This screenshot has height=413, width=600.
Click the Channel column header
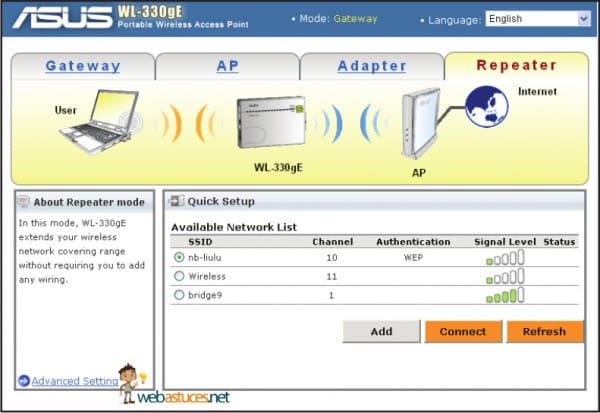coord(333,242)
